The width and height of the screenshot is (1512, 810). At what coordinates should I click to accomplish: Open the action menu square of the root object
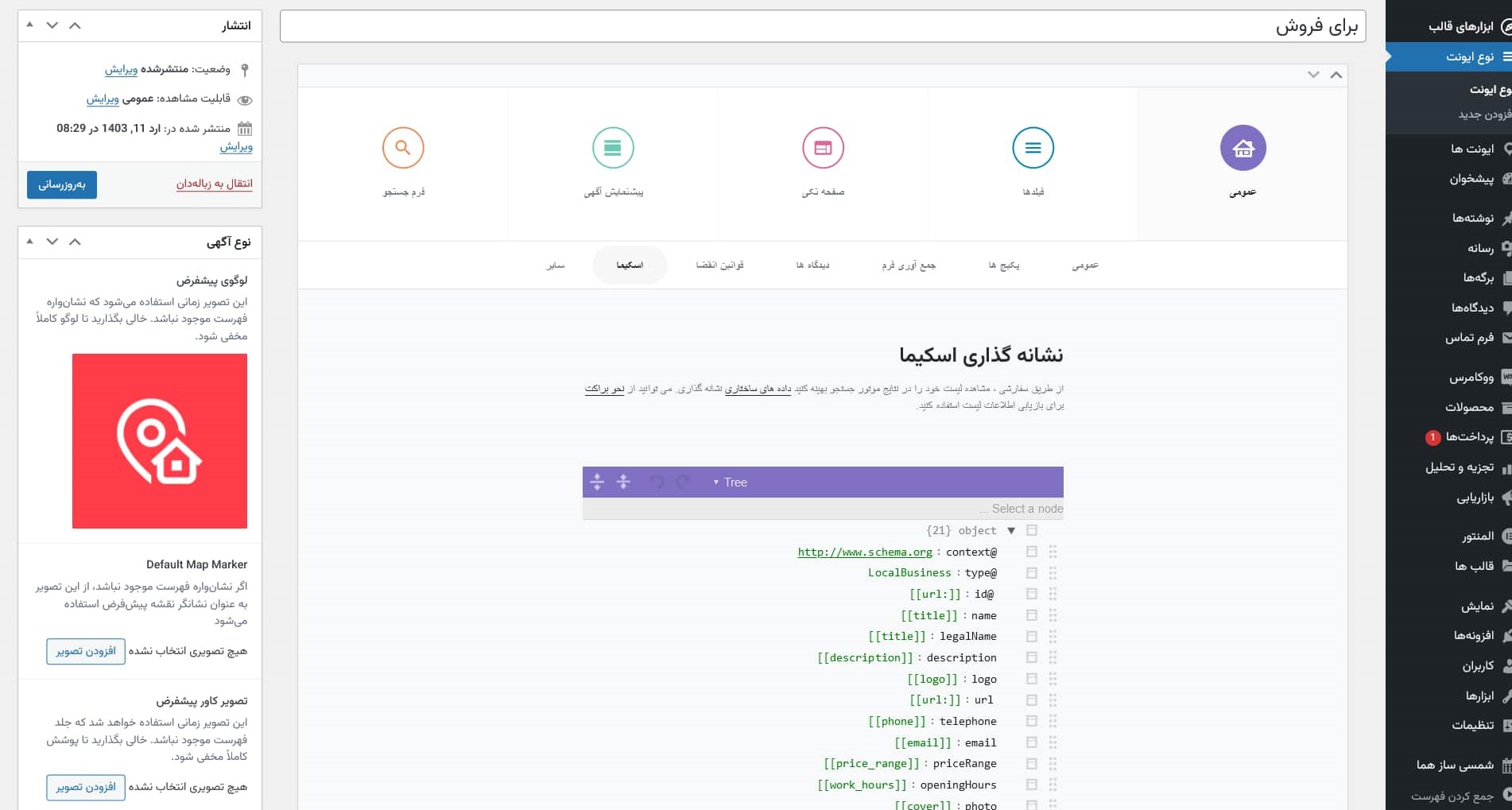tap(1032, 530)
